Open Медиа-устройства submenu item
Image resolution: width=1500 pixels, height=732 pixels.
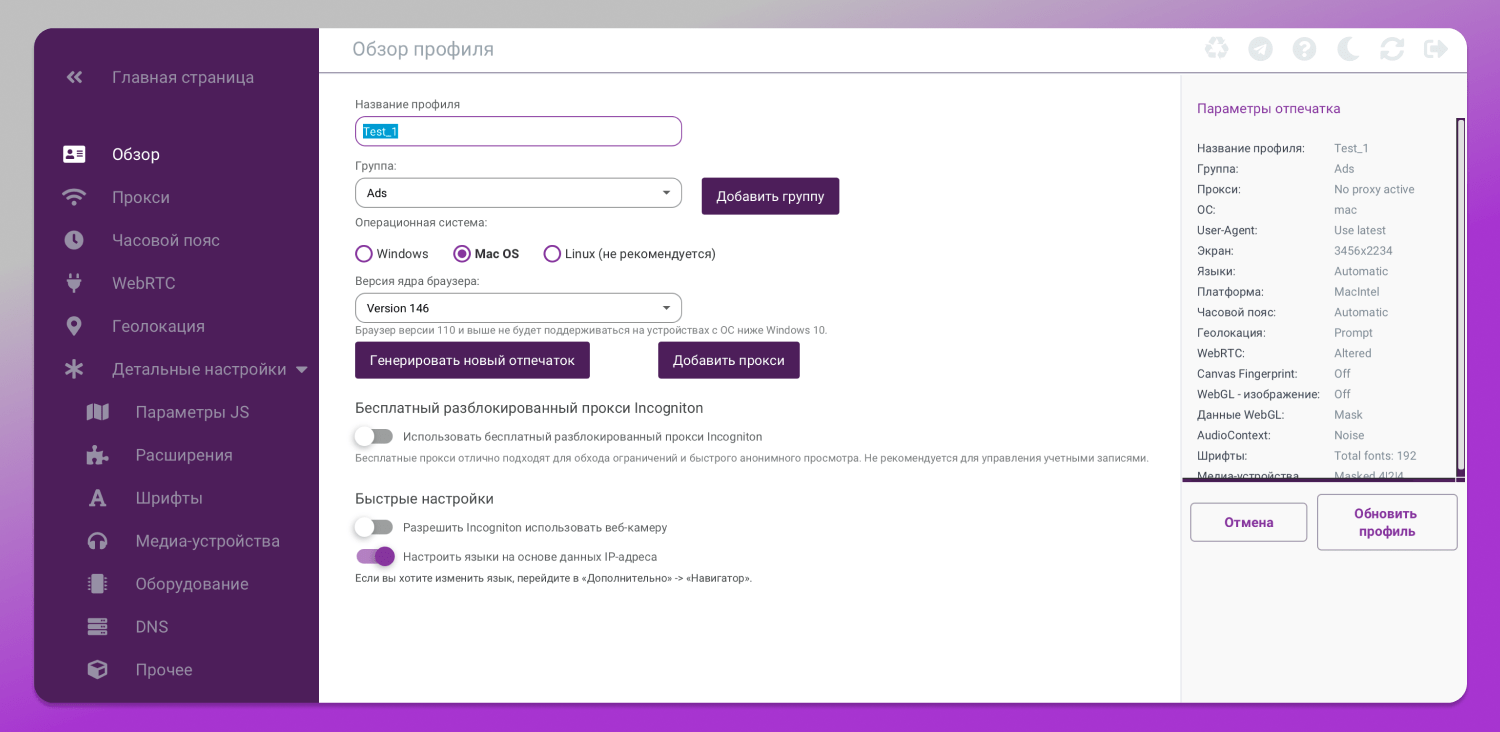point(208,541)
